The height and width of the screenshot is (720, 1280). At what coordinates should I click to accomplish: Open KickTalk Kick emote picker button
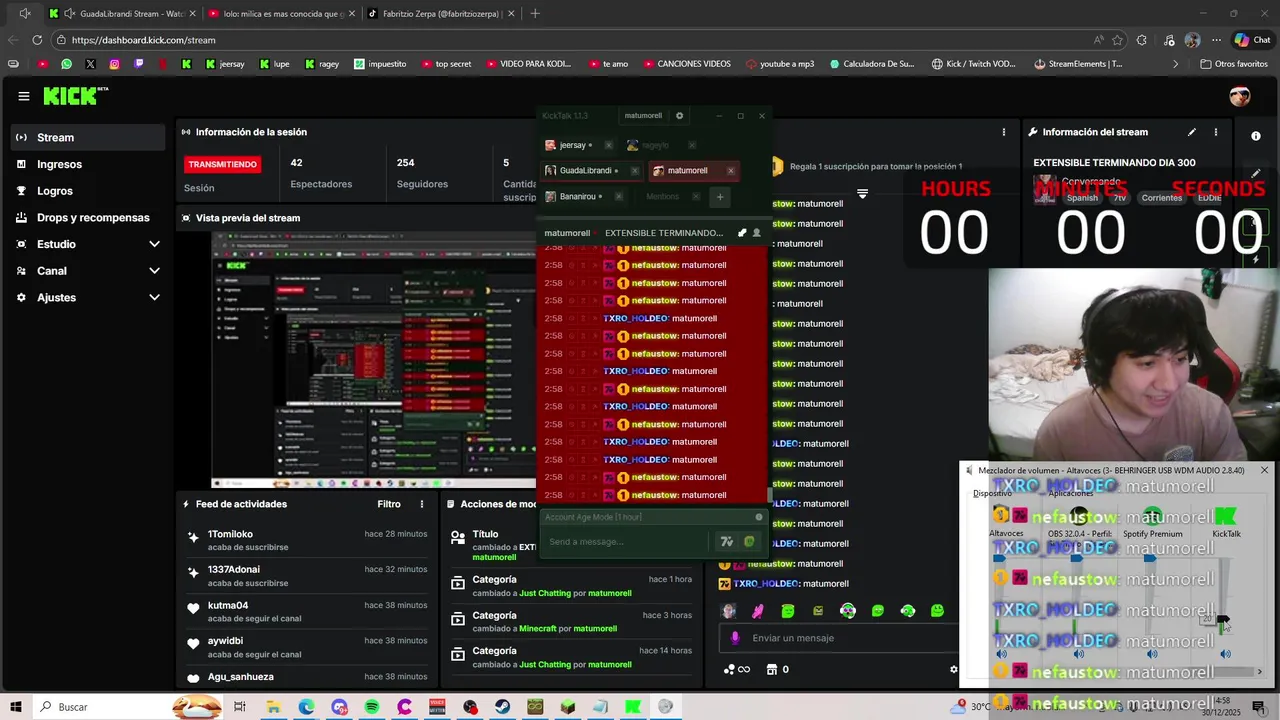(749, 542)
